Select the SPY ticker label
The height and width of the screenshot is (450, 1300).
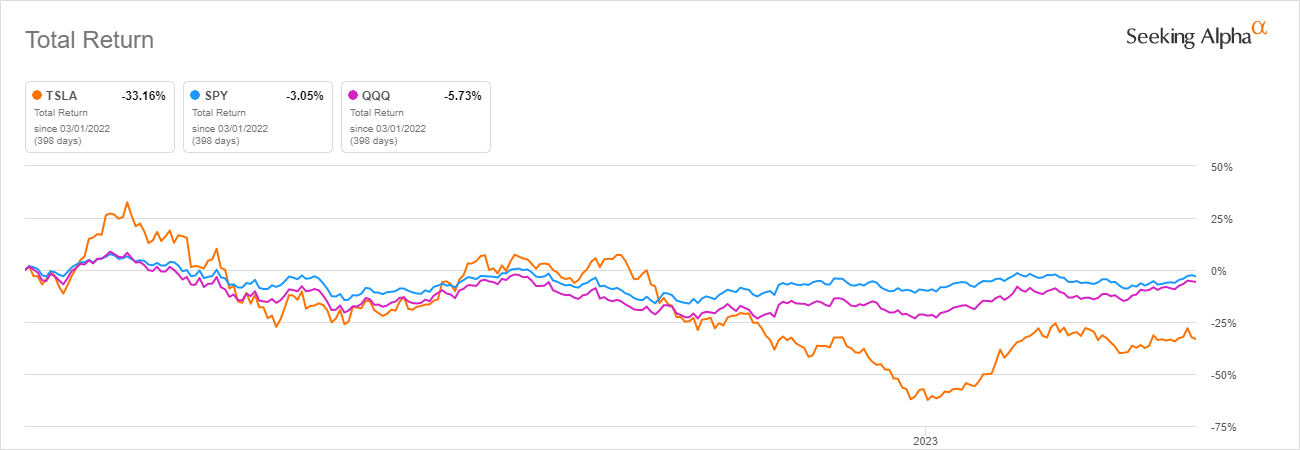coord(218,96)
